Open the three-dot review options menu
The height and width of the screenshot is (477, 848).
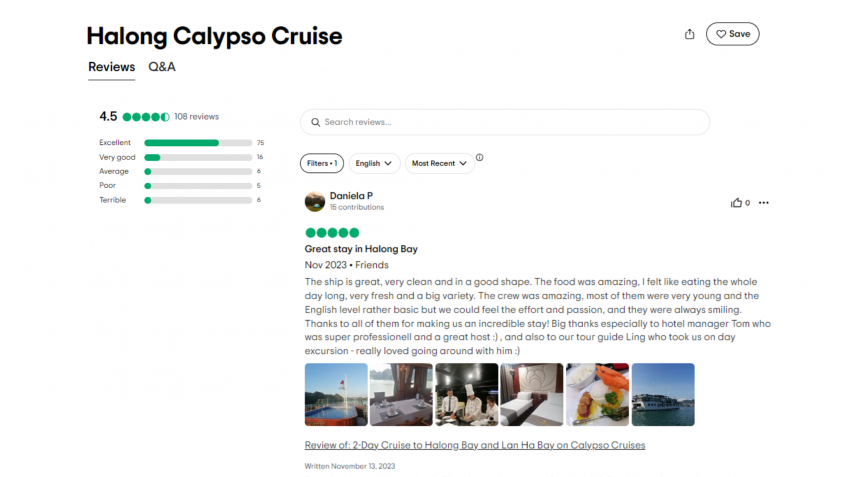point(764,203)
